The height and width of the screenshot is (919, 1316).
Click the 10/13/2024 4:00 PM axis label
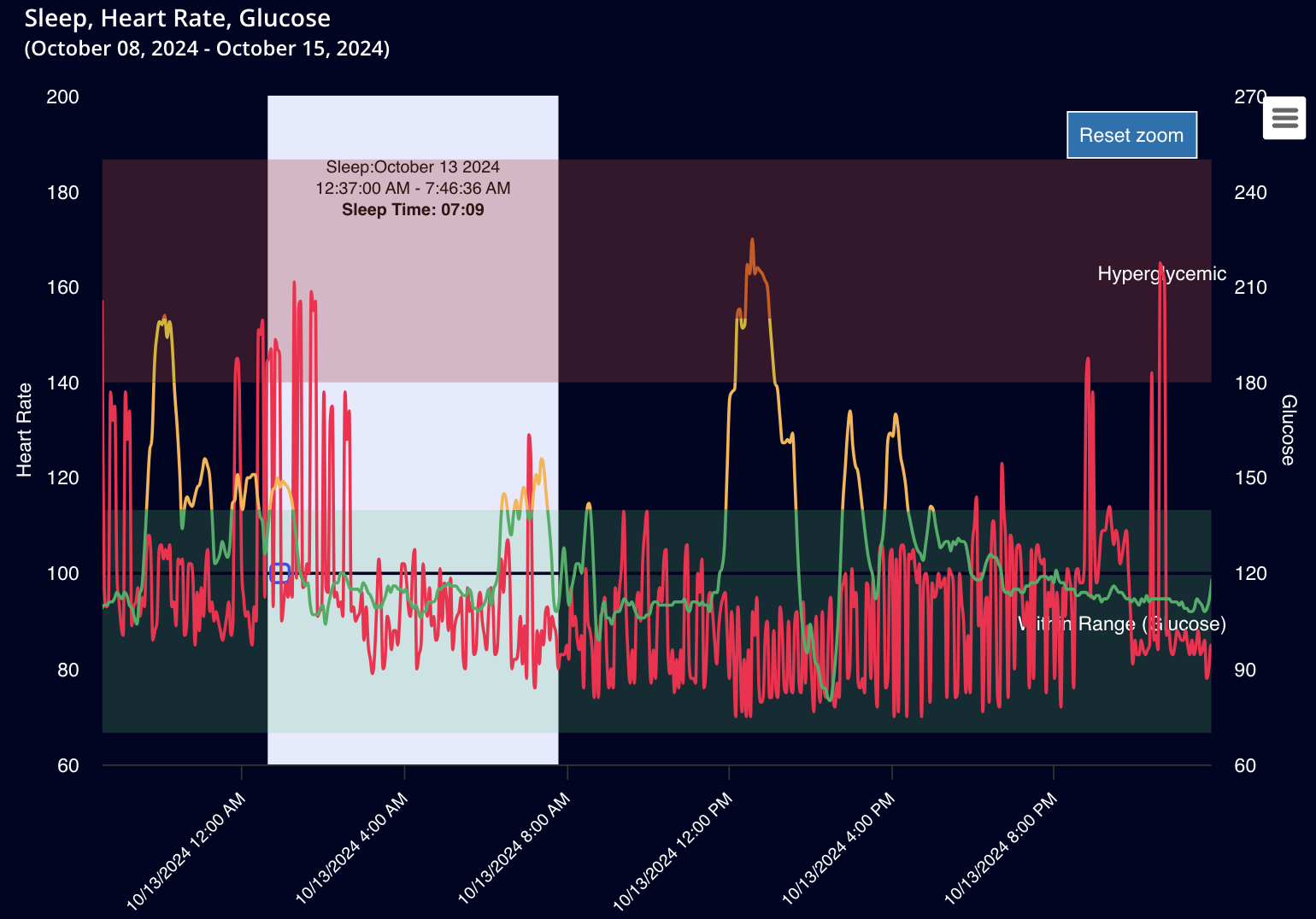coord(837,849)
